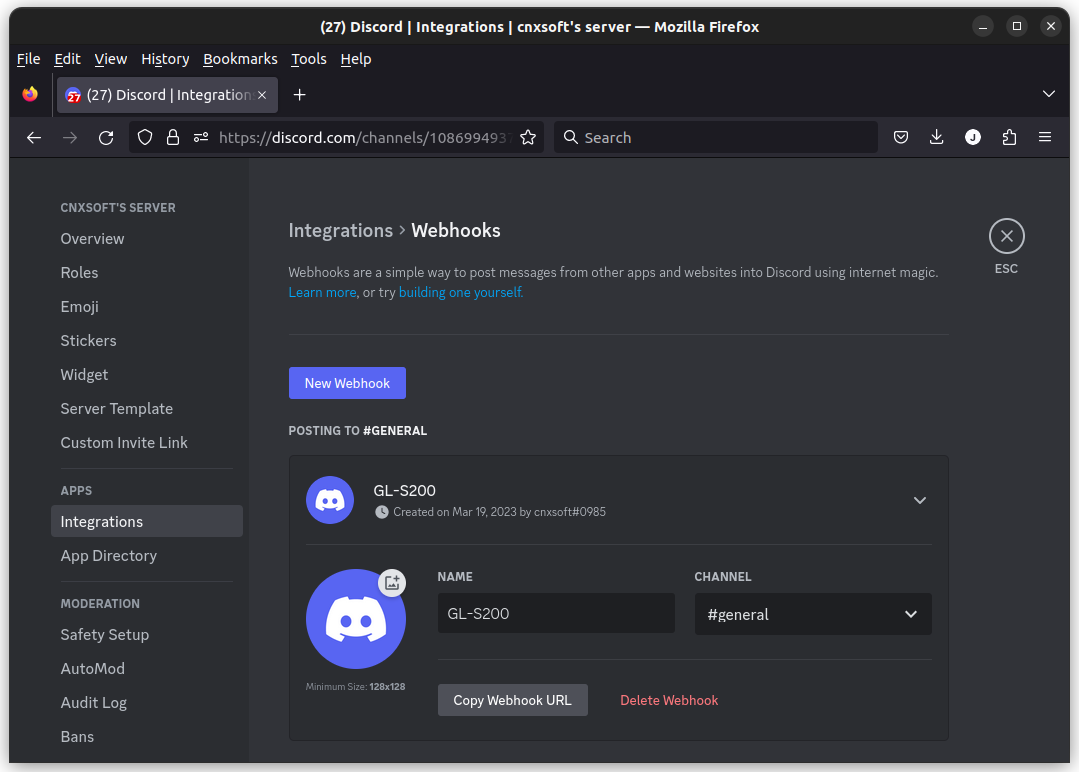Bookmark this page with the star icon
Image resolution: width=1079 pixels, height=772 pixels.
(528, 138)
